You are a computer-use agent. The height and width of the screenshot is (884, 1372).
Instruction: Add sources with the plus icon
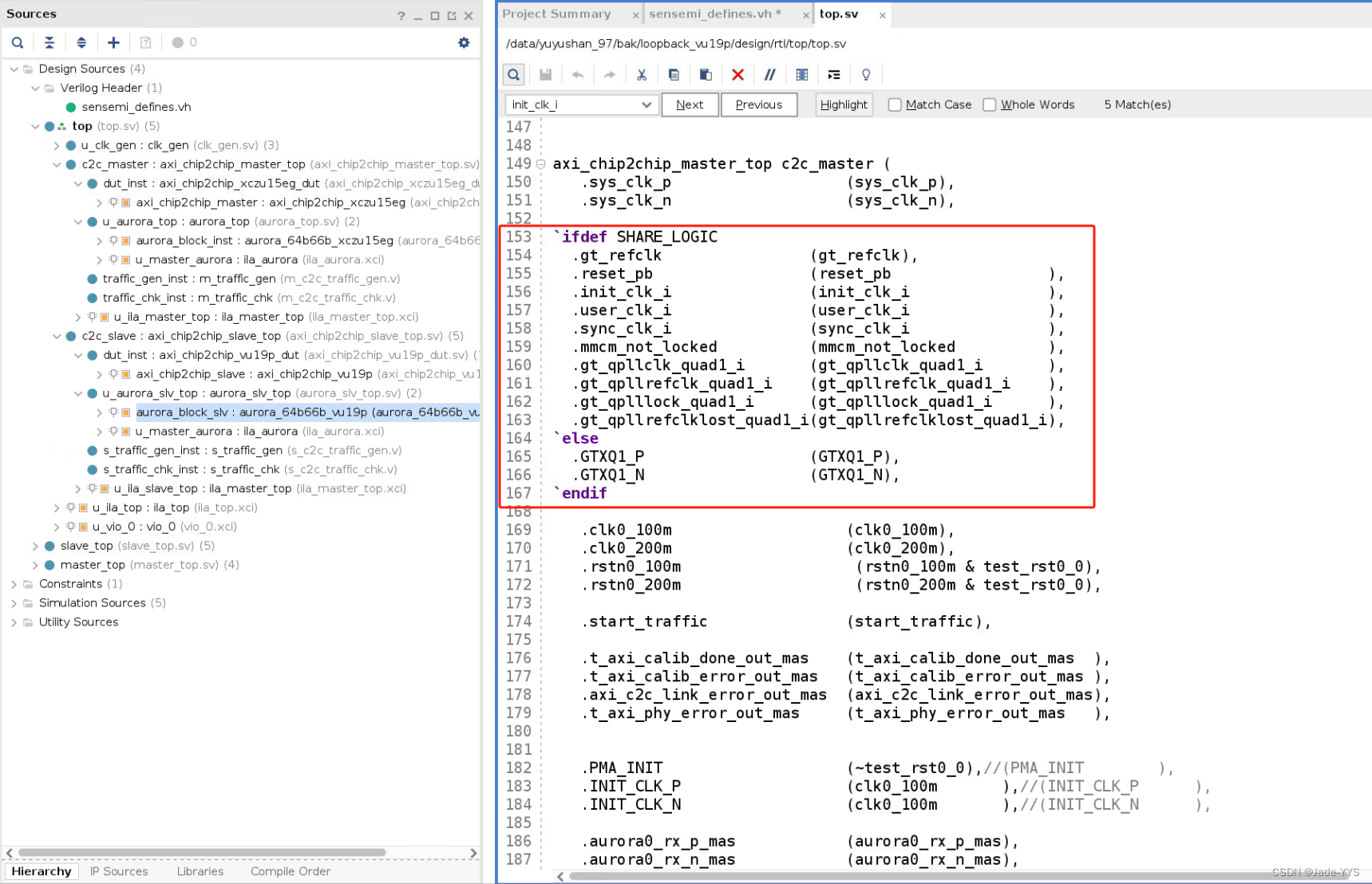[x=113, y=42]
